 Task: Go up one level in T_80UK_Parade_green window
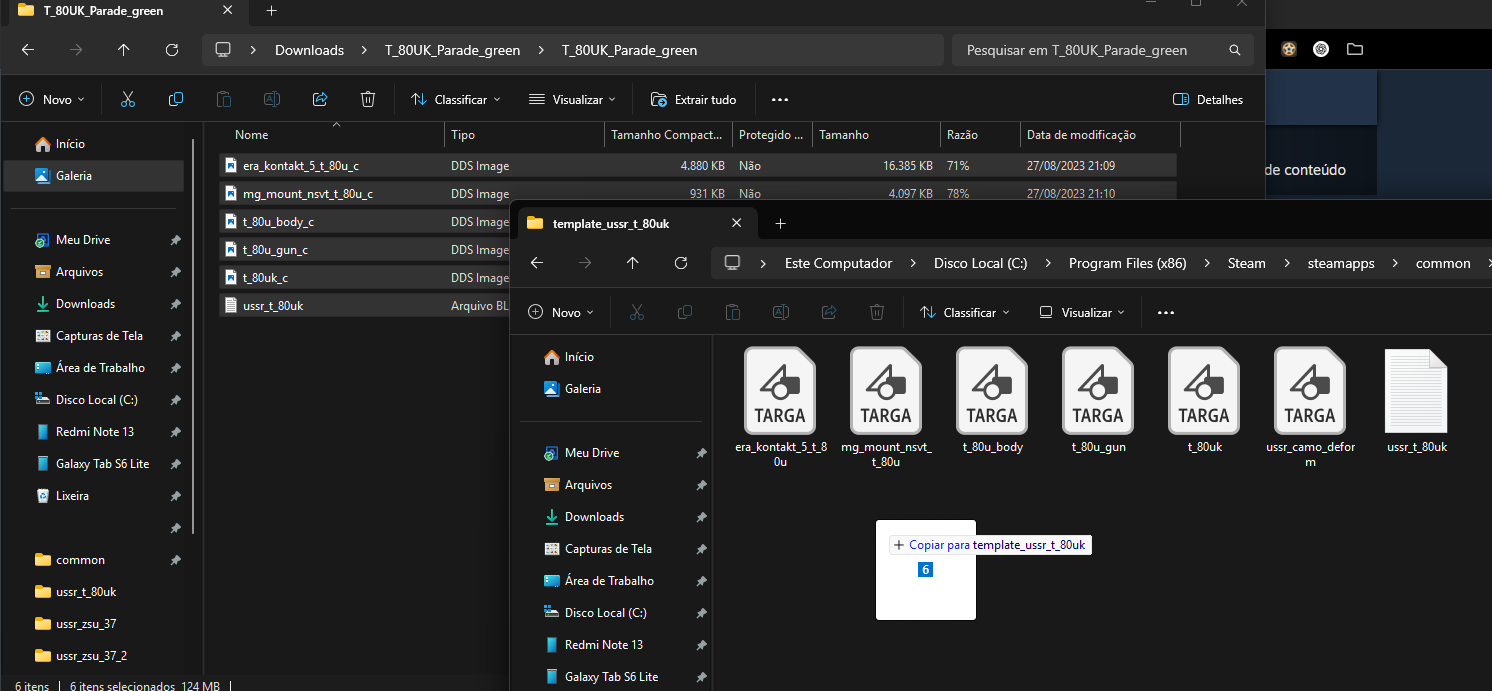coord(124,50)
